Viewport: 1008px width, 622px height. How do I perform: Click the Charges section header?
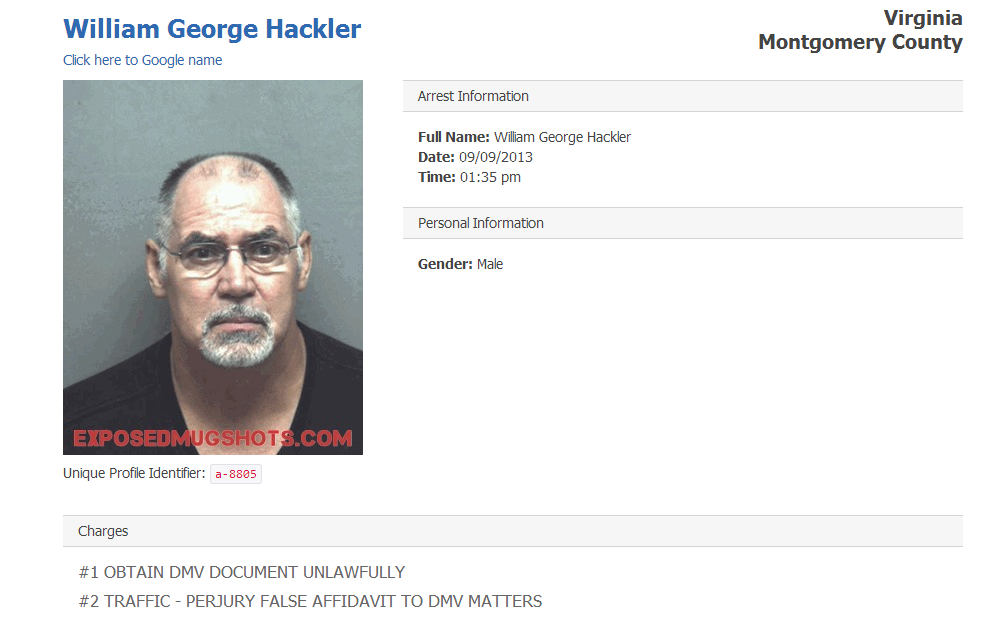click(513, 531)
